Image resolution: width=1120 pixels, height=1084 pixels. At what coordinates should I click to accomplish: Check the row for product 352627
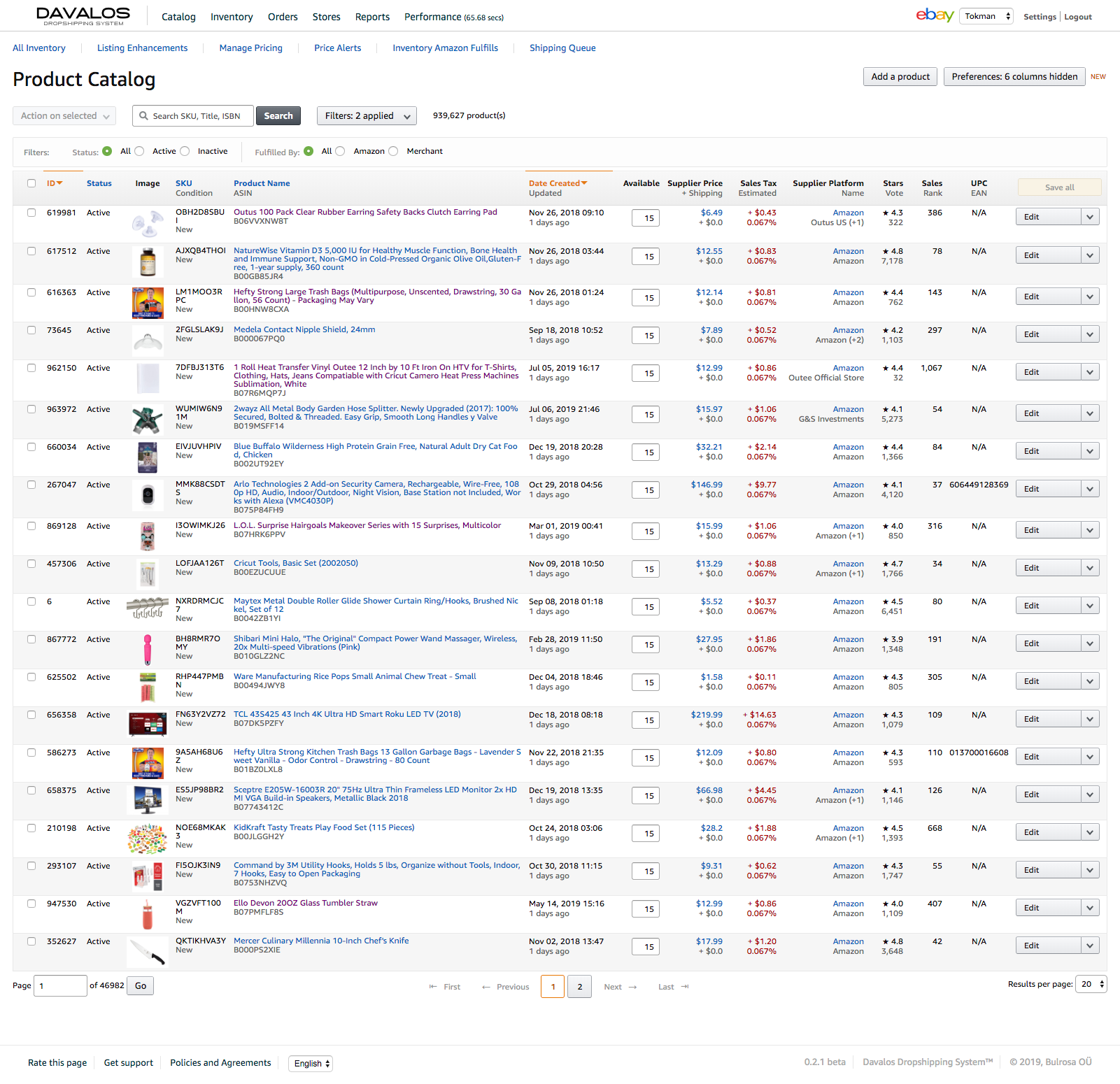[x=31, y=941]
